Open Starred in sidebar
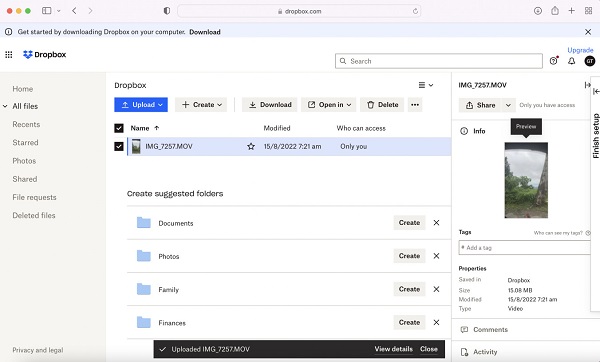Image resolution: width=600 pixels, height=362 pixels. (x=25, y=142)
